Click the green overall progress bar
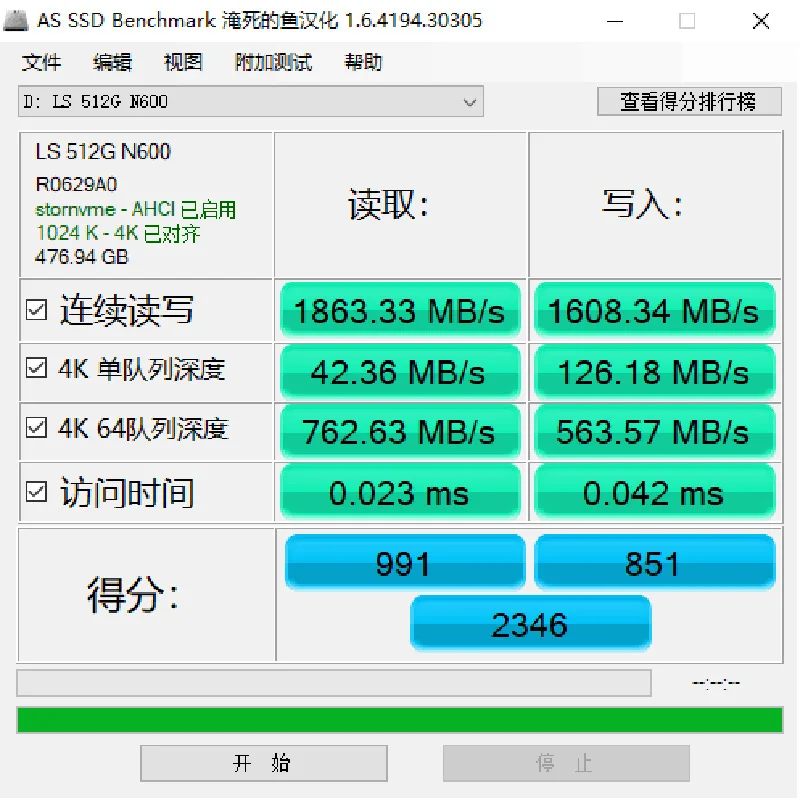Image resolution: width=800 pixels, height=798 pixels. pyautogui.click(x=400, y=720)
